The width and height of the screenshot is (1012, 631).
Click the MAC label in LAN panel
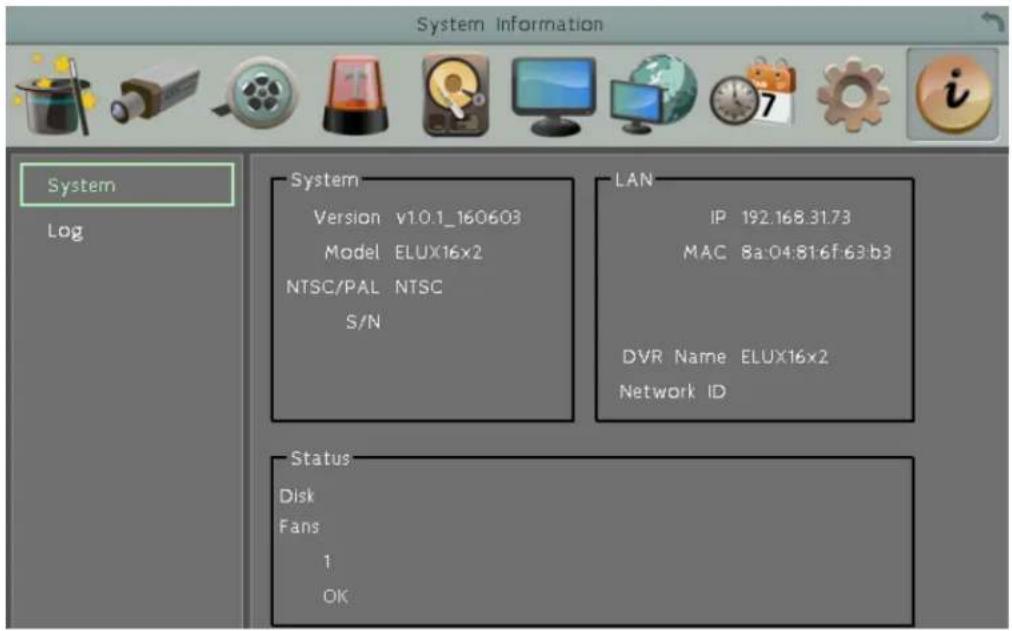coord(705,252)
